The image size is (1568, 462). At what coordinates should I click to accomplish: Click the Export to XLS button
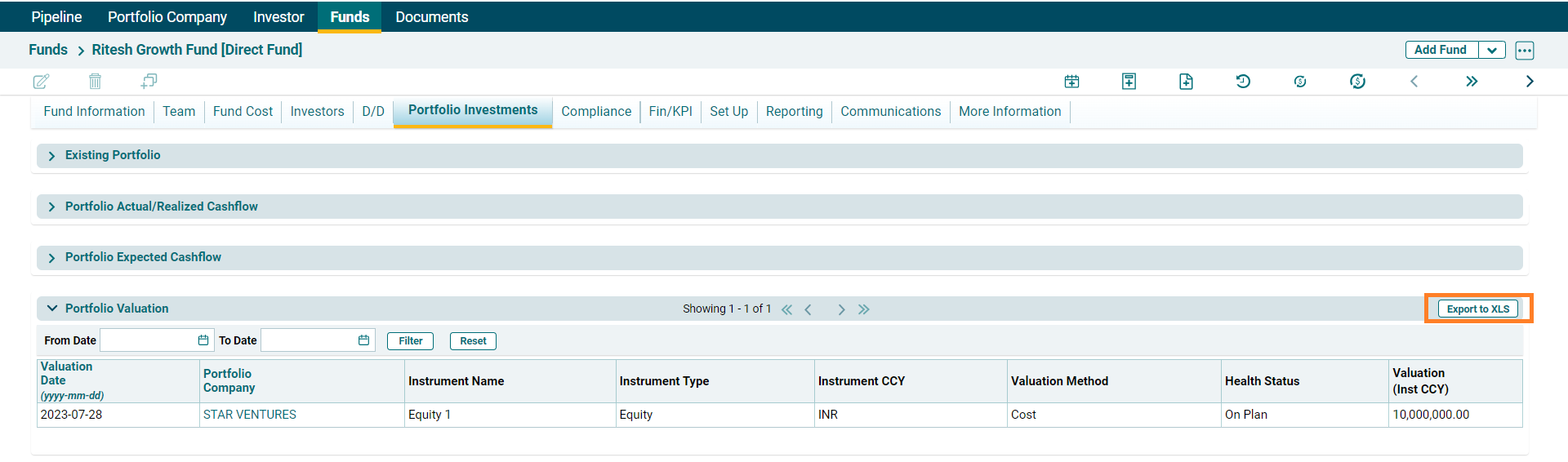click(1477, 309)
